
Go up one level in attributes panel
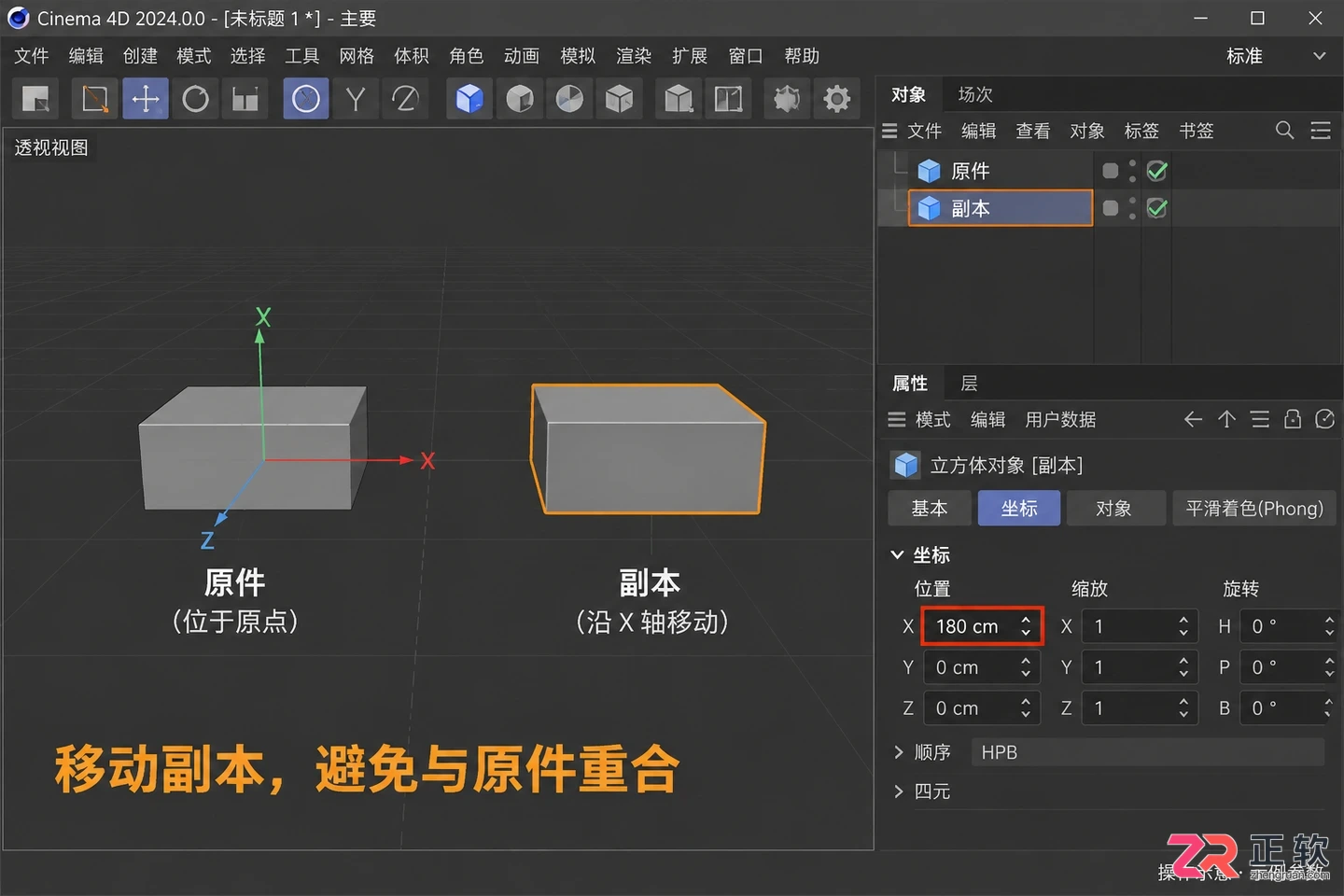click(x=1226, y=419)
